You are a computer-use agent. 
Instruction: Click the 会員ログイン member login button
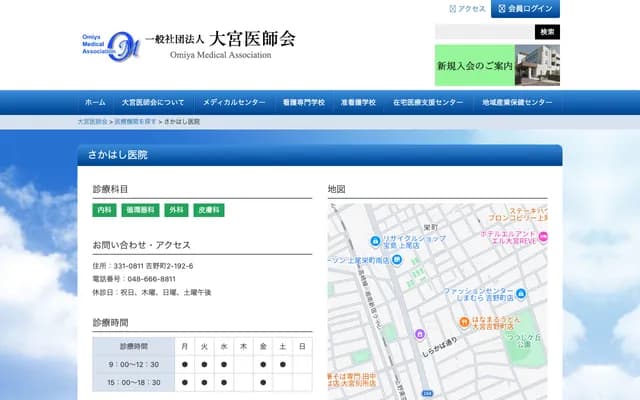point(525,8)
